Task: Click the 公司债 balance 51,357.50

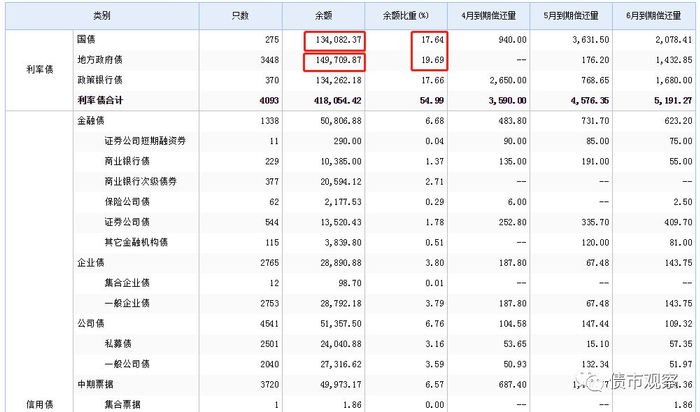Action: click(x=341, y=324)
